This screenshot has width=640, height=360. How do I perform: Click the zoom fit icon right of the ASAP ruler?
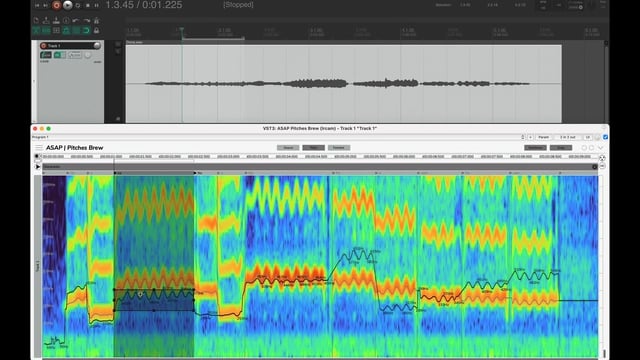602,158
